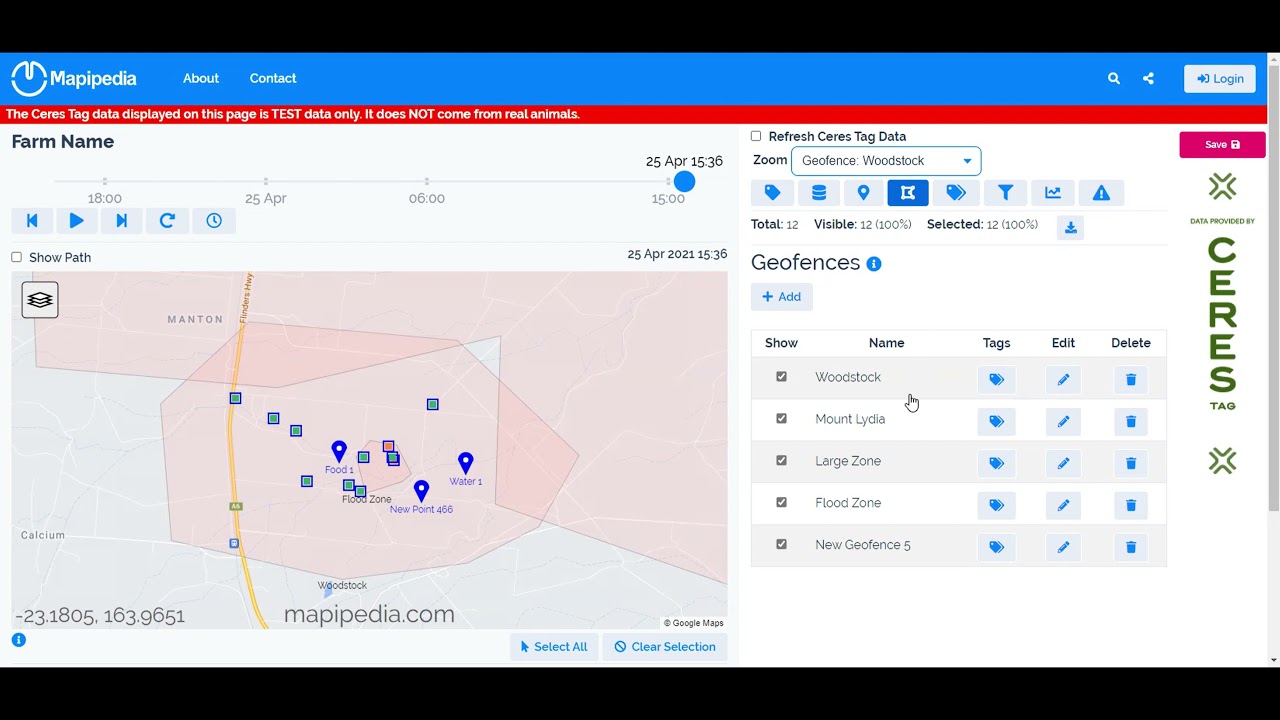Open the alerts warning triangle tab
The image size is (1280, 720).
click(x=1101, y=193)
